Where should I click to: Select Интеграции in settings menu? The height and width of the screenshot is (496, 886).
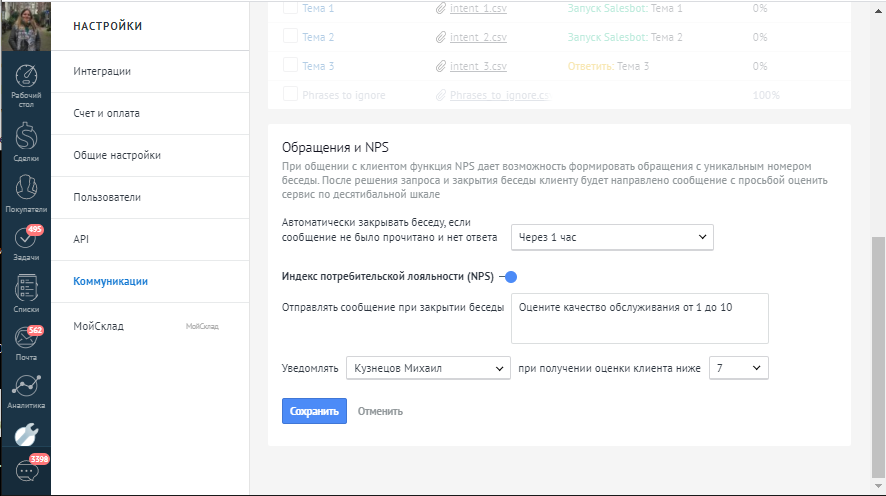[102, 71]
